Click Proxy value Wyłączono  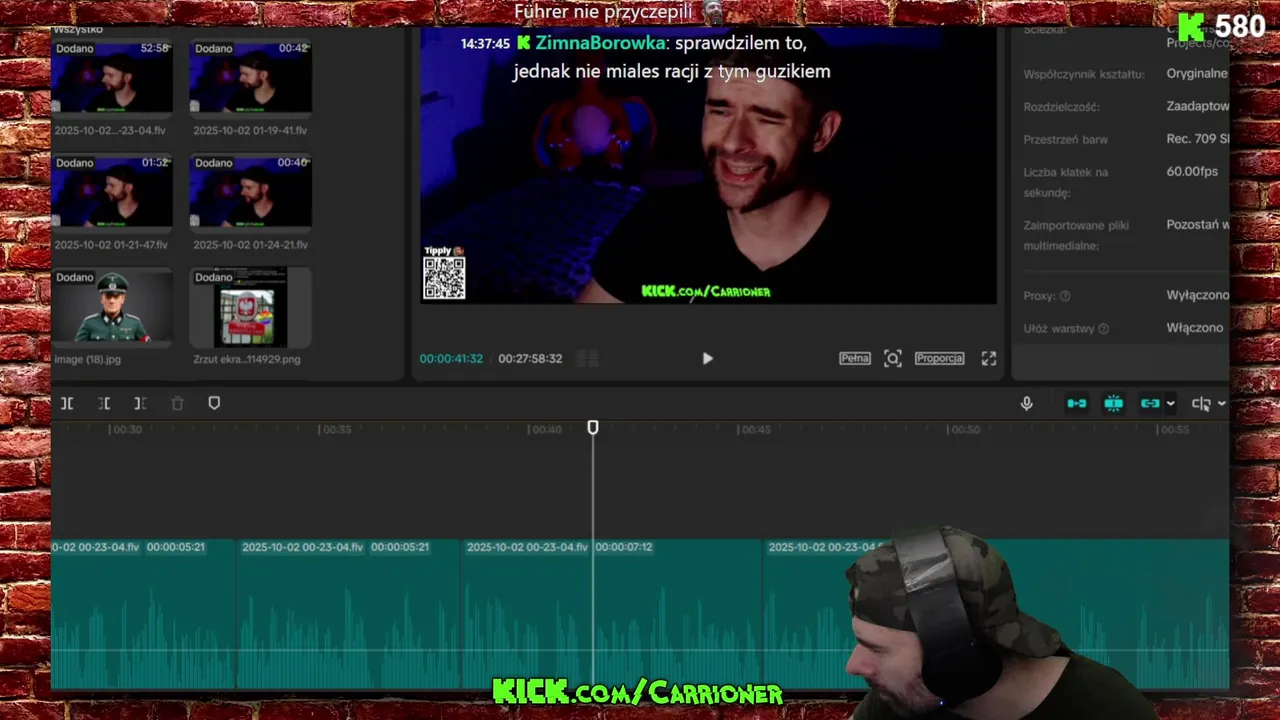pyautogui.click(x=1197, y=296)
